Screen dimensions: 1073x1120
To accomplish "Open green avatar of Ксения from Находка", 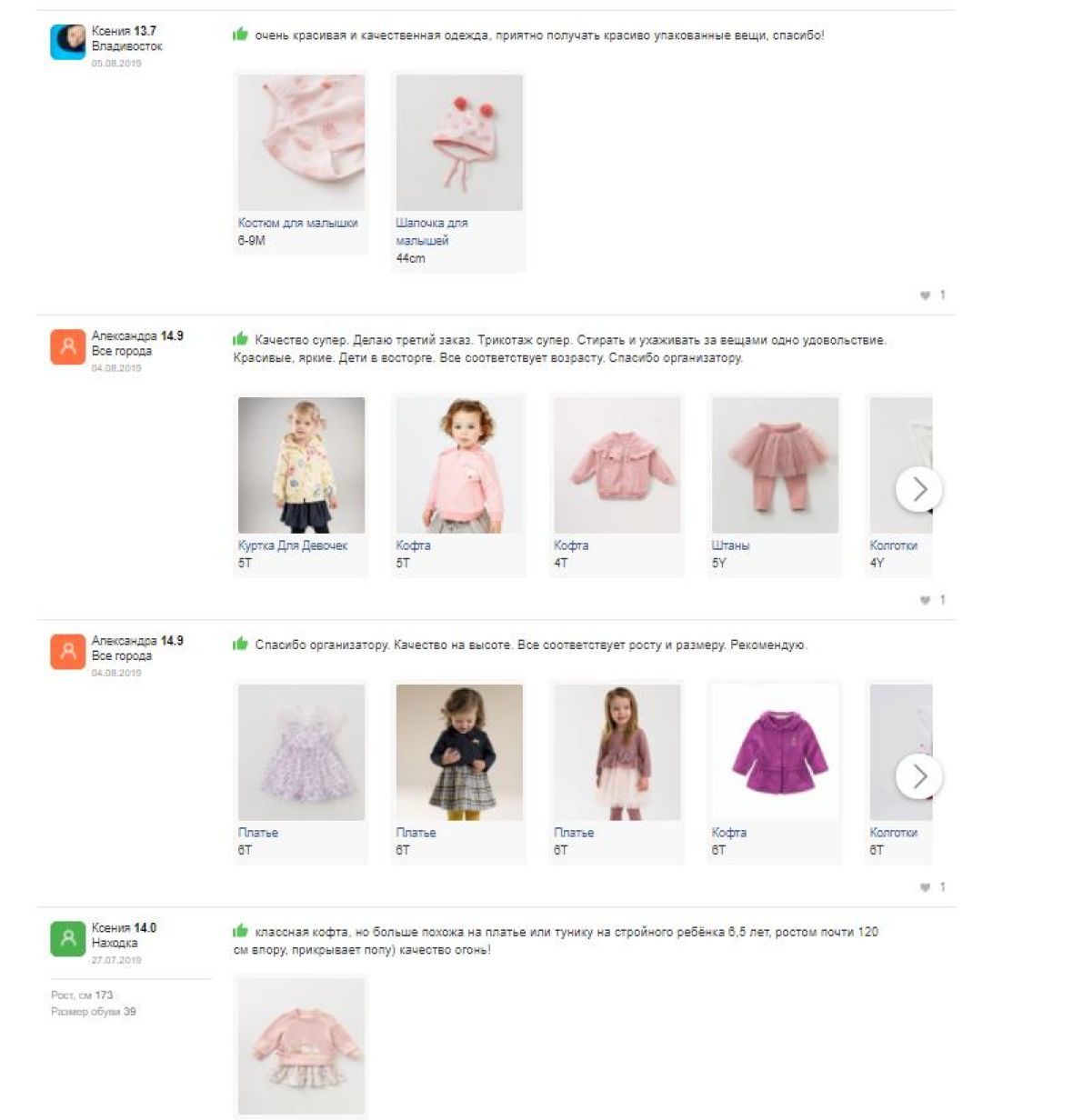I will pos(67,939).
